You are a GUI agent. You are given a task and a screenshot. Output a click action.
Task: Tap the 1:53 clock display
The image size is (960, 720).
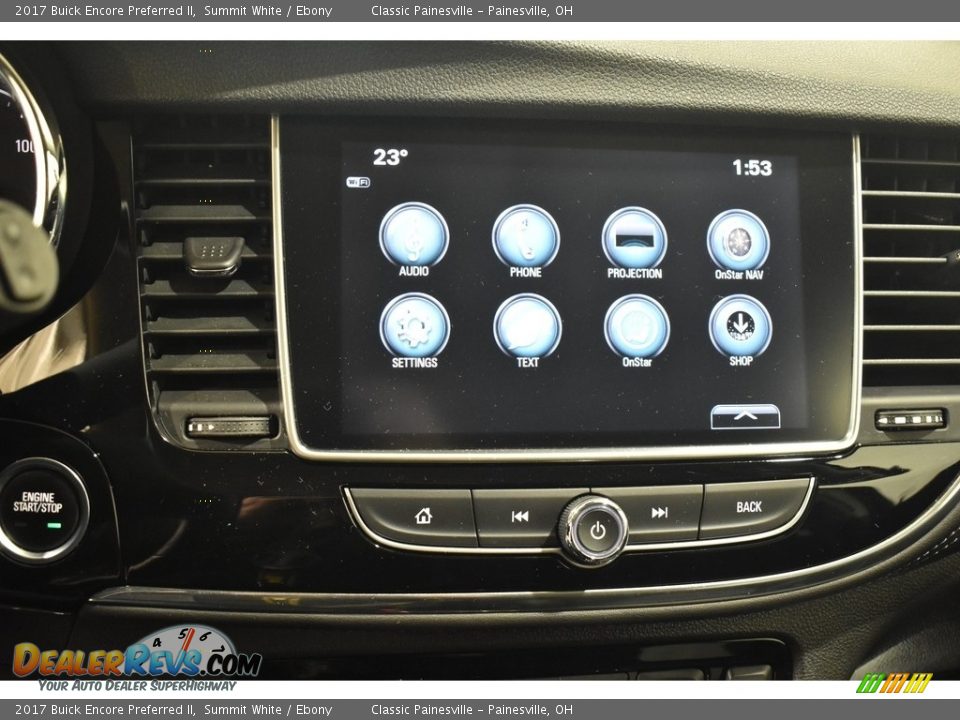[752, 167]
